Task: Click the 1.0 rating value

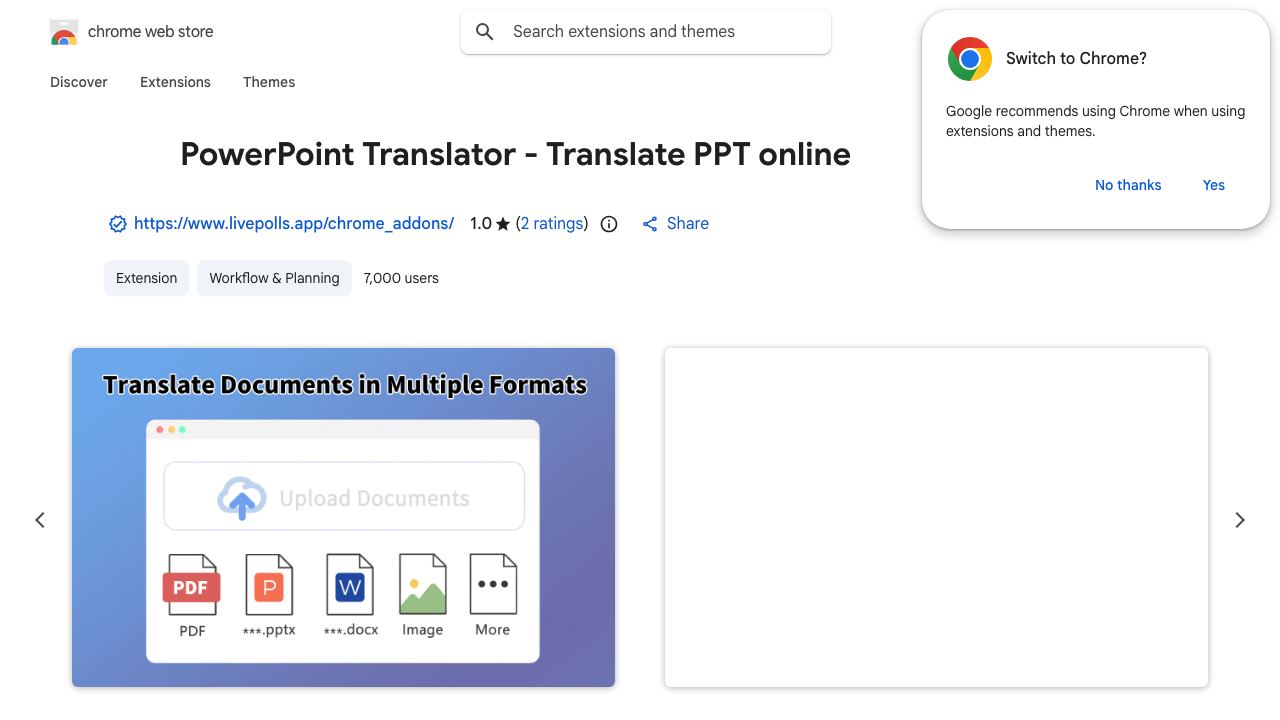Action: [481, 224]
